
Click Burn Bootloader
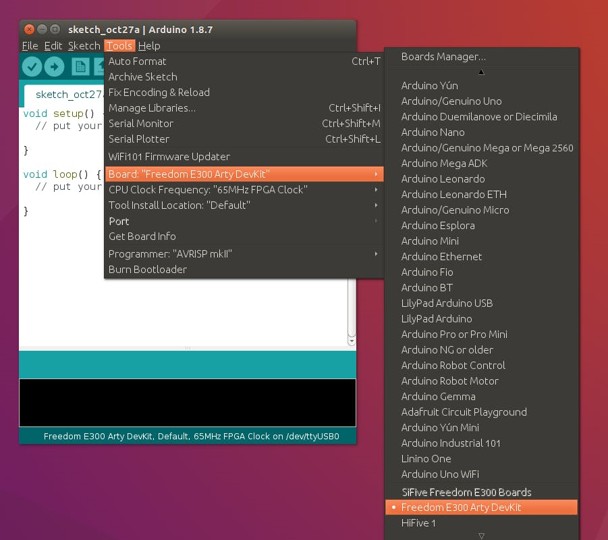(x=147, y=270)
